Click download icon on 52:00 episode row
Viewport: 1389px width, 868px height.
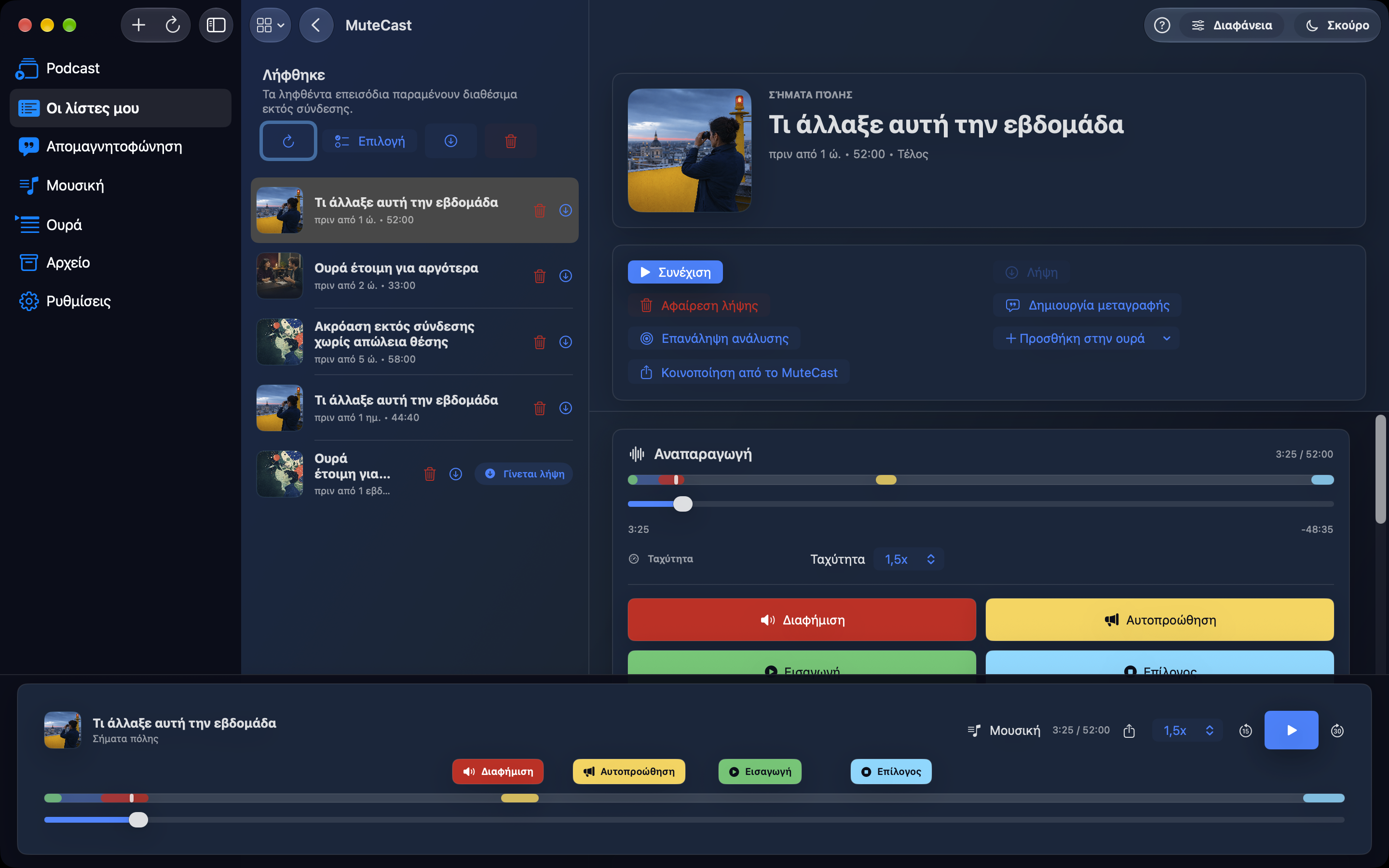(565, 211)
